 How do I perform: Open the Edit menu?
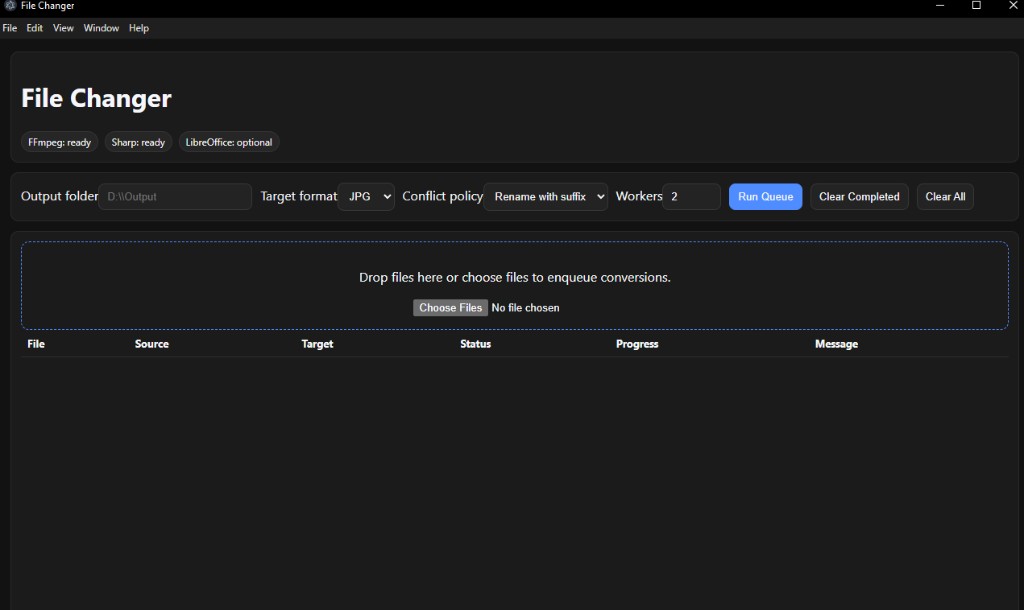(x=35, y=28)
